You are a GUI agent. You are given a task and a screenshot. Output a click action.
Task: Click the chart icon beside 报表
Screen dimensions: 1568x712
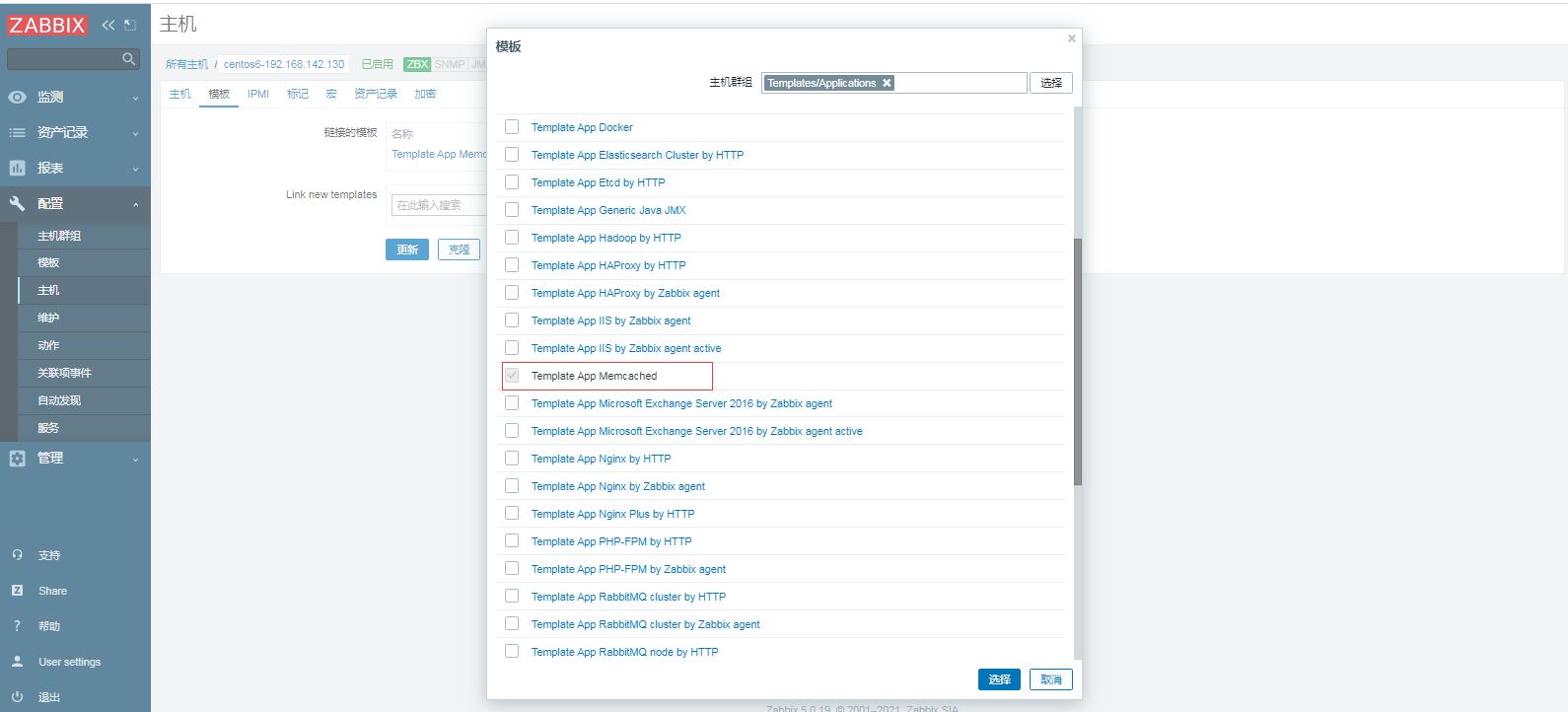(x=17, y=168)
